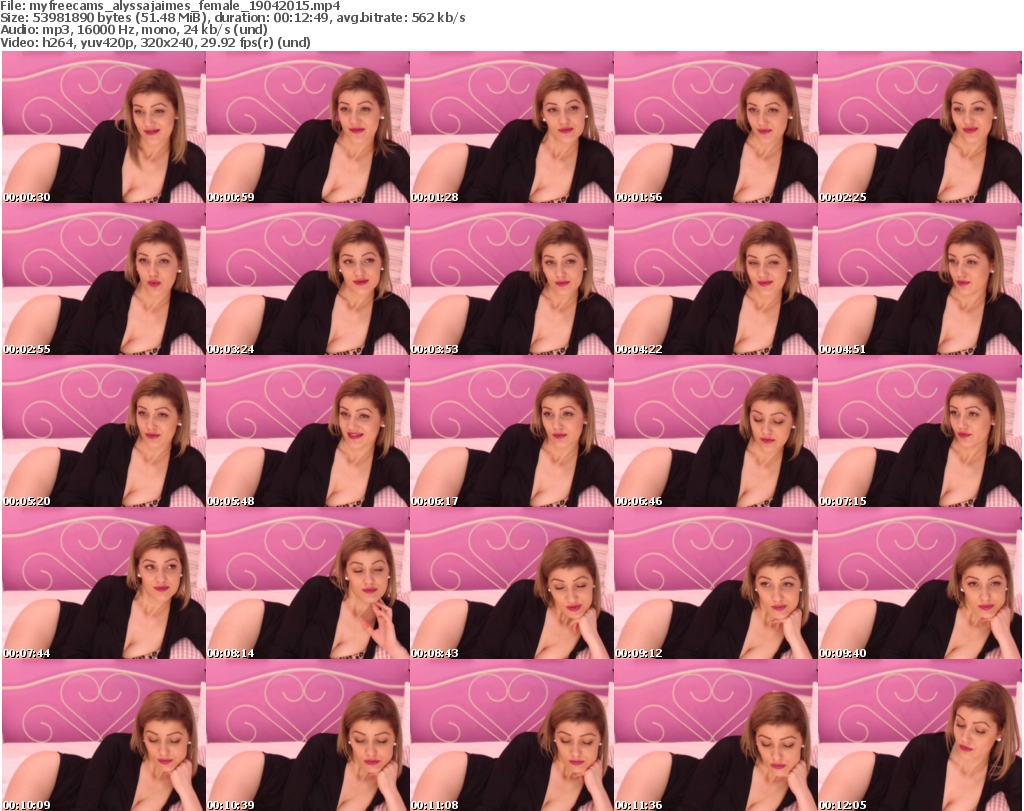Select the thumbnail stamped 00:01:28

coord(511,127)
